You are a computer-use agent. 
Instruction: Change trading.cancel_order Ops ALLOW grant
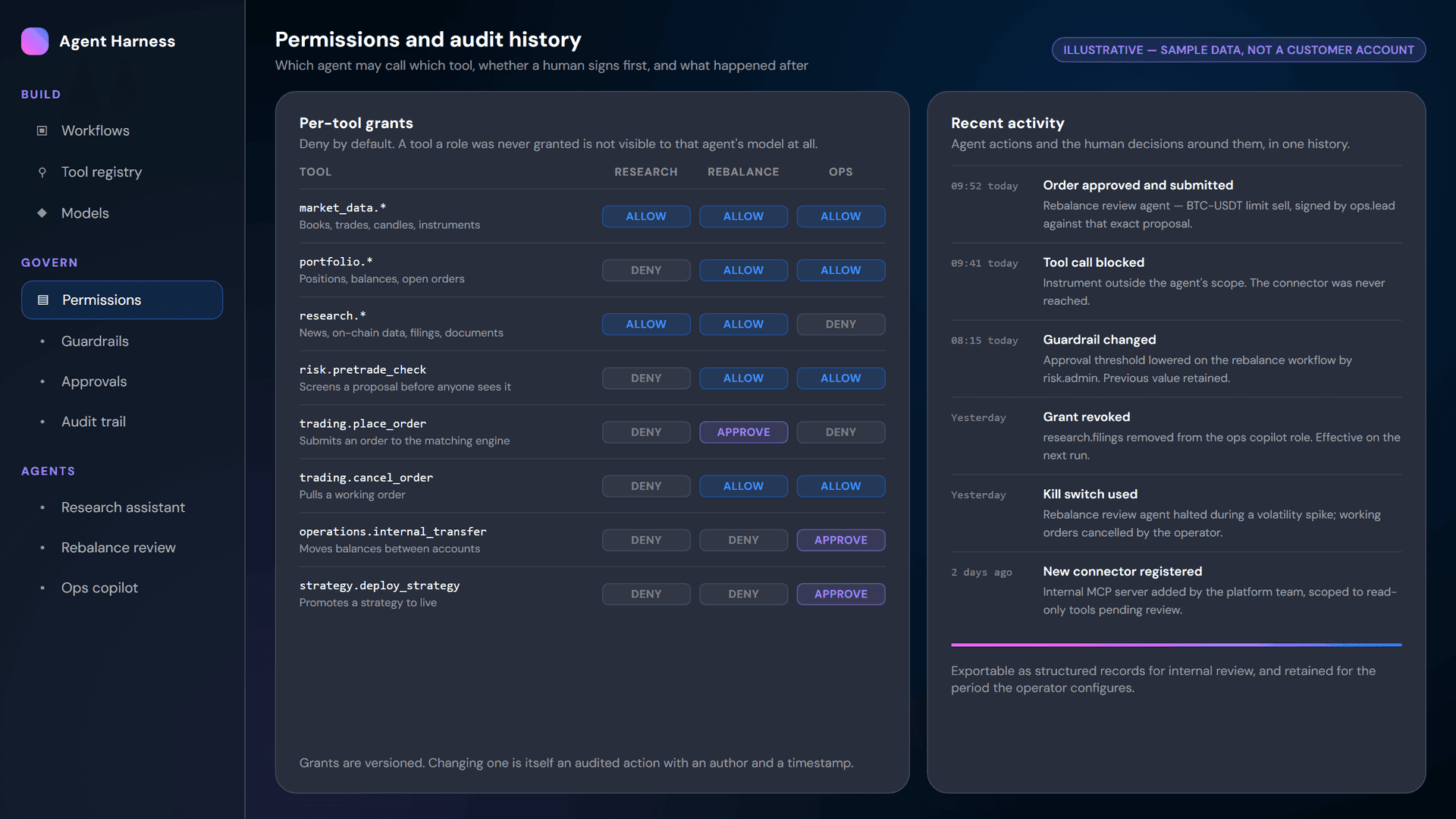841,486
